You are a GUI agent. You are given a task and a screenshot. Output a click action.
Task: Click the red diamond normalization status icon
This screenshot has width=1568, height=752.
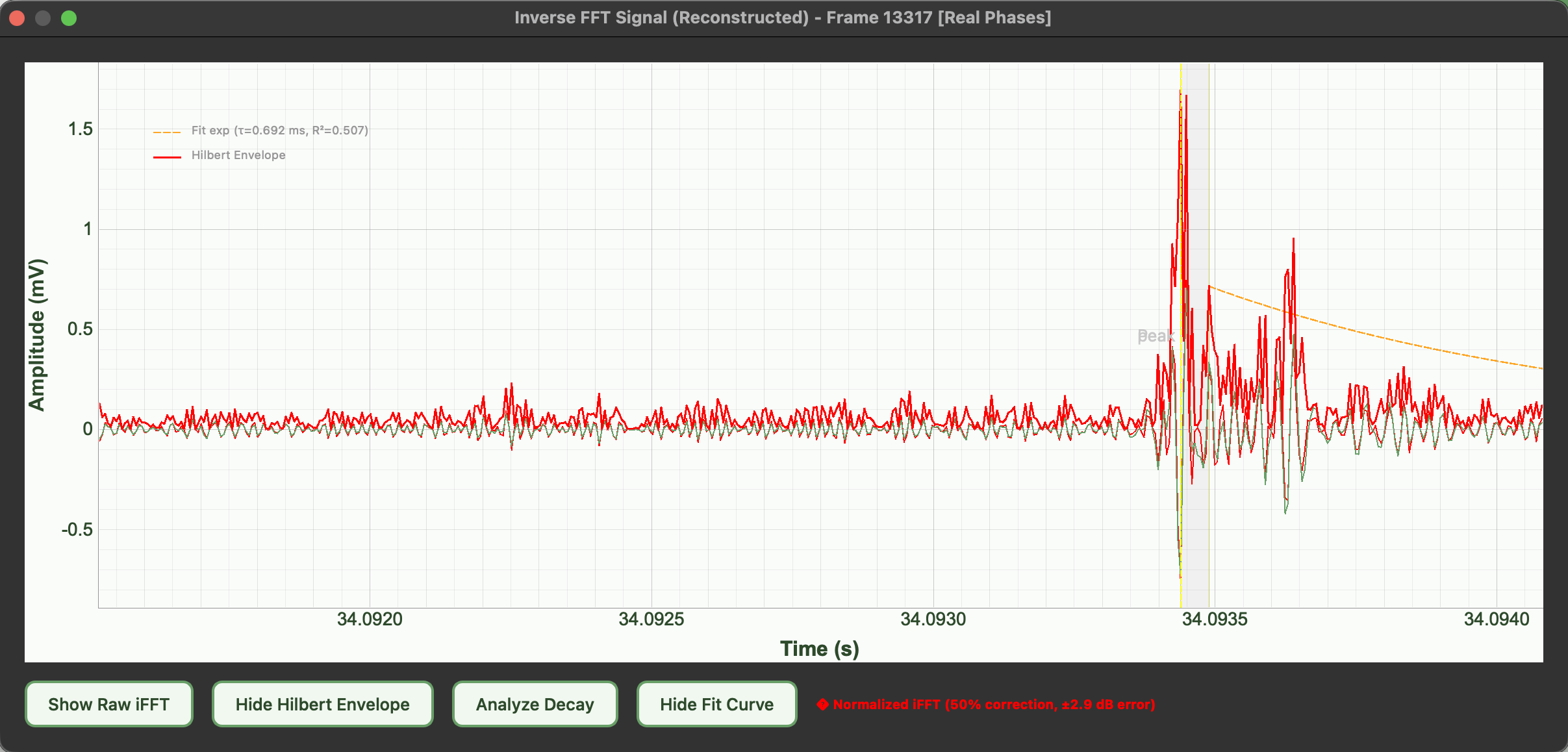[822, 704]
